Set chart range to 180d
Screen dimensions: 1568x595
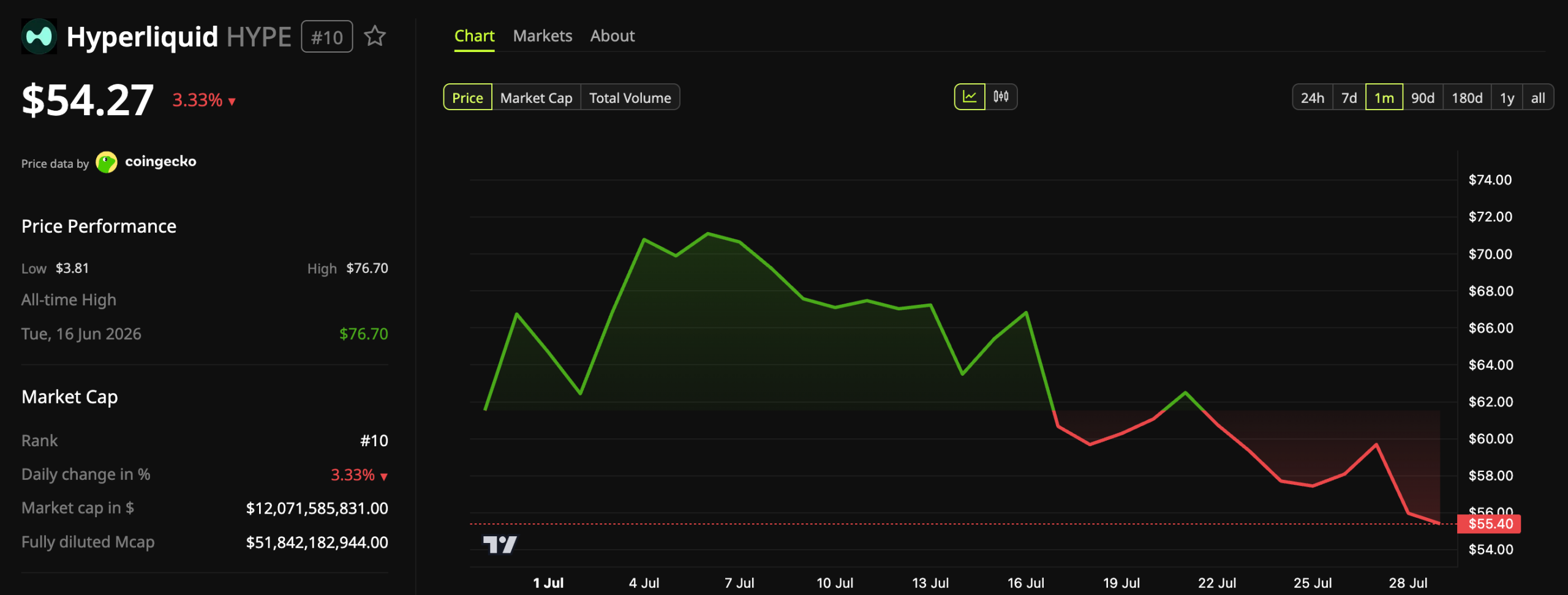(x=1467, y=97)
